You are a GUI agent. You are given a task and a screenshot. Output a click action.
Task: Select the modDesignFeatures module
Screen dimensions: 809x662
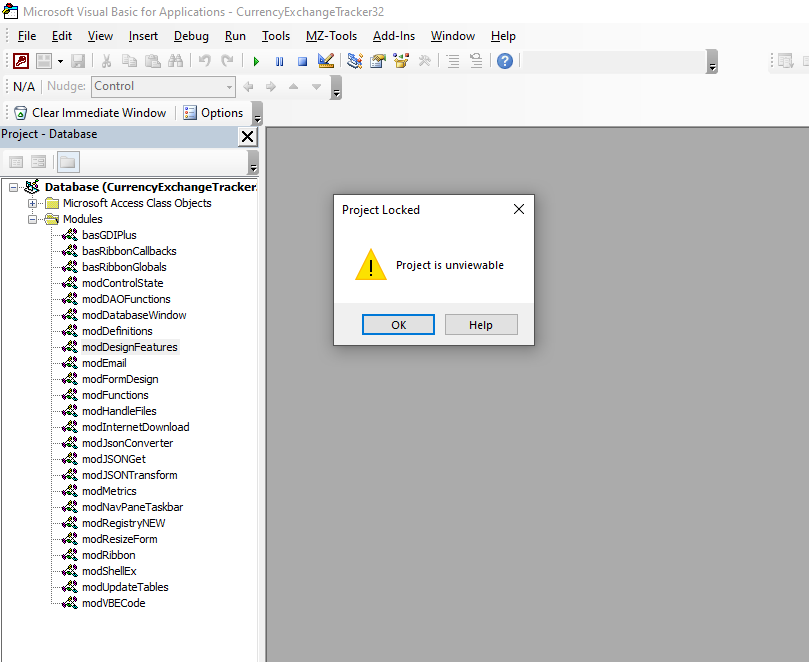click(x=130, y=347)
